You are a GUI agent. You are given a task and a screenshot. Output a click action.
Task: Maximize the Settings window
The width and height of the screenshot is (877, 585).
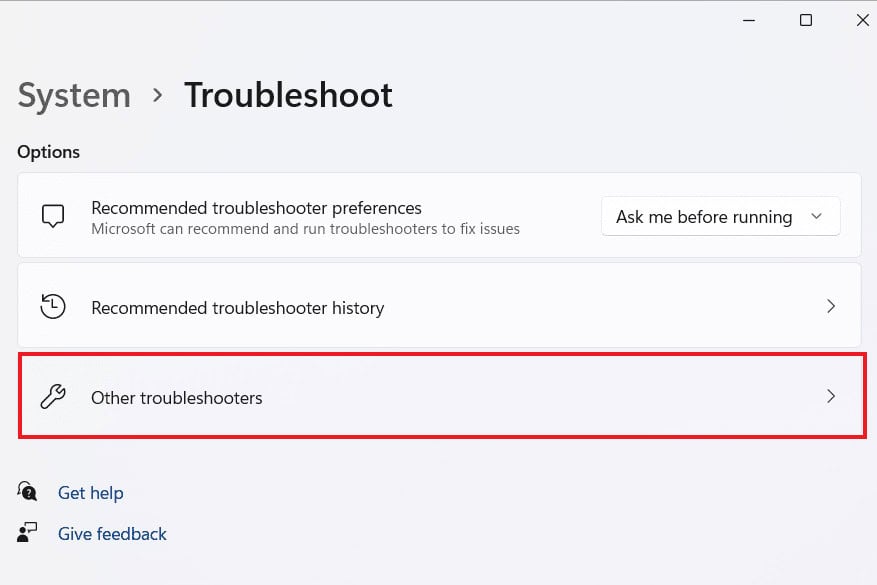805,20
